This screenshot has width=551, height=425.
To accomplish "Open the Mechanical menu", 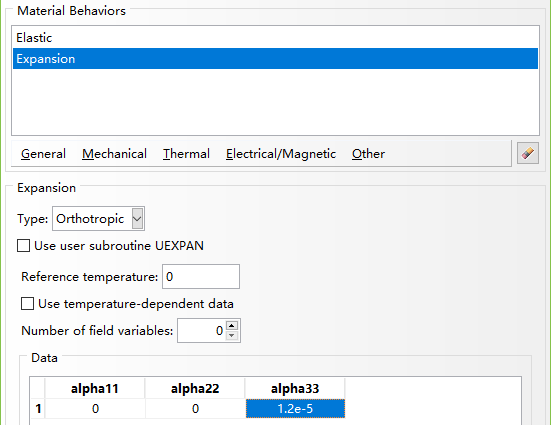I will [114, 154].
